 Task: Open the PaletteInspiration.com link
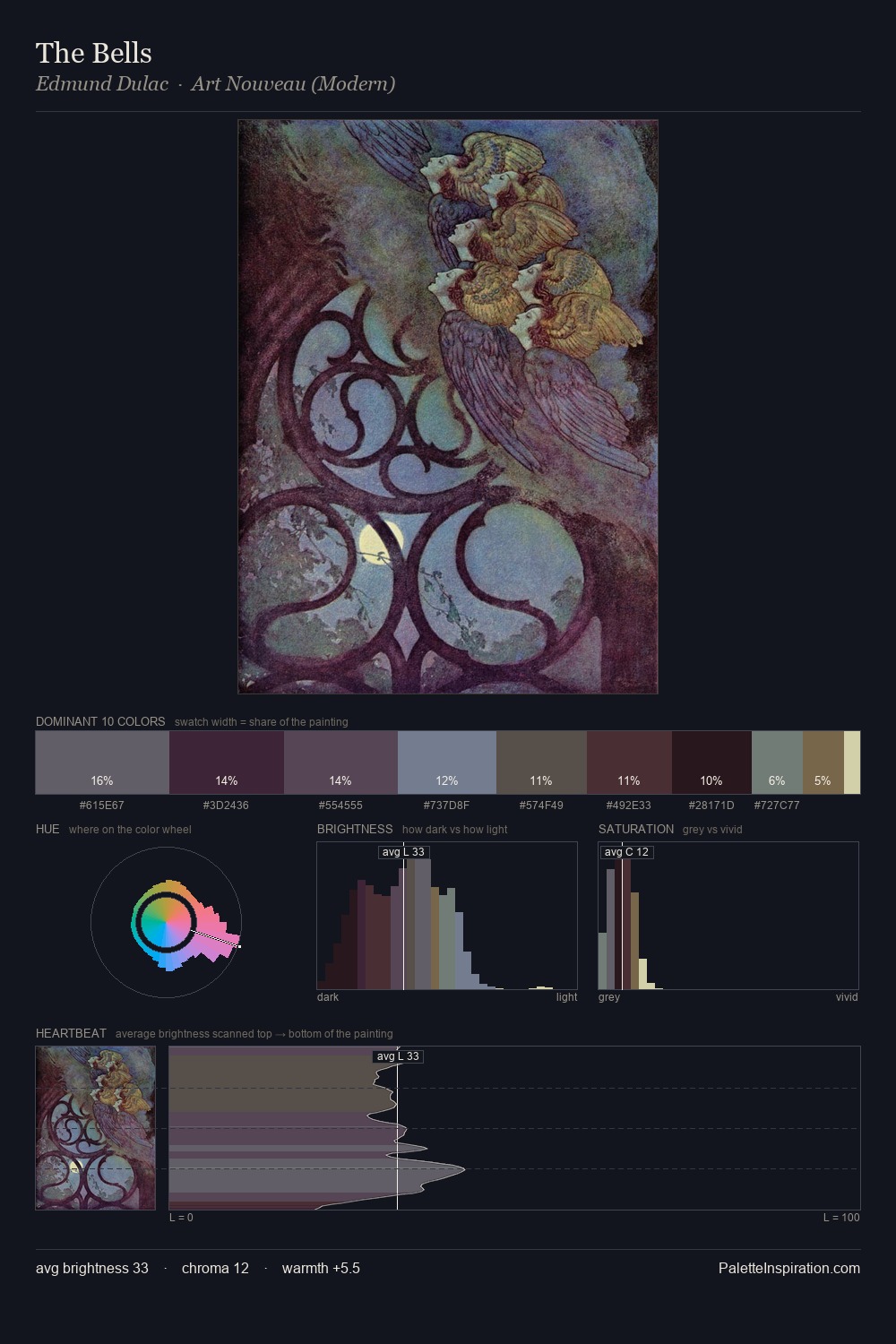point(789,1268)
